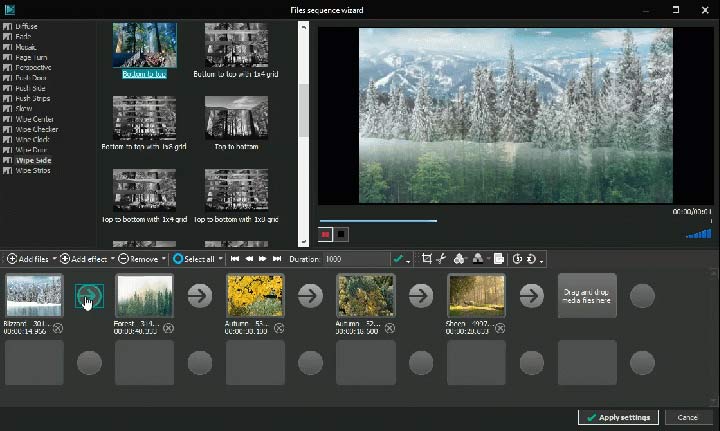
Task: Click transition arrow after the Forest clip
Action: pos(200,296)
